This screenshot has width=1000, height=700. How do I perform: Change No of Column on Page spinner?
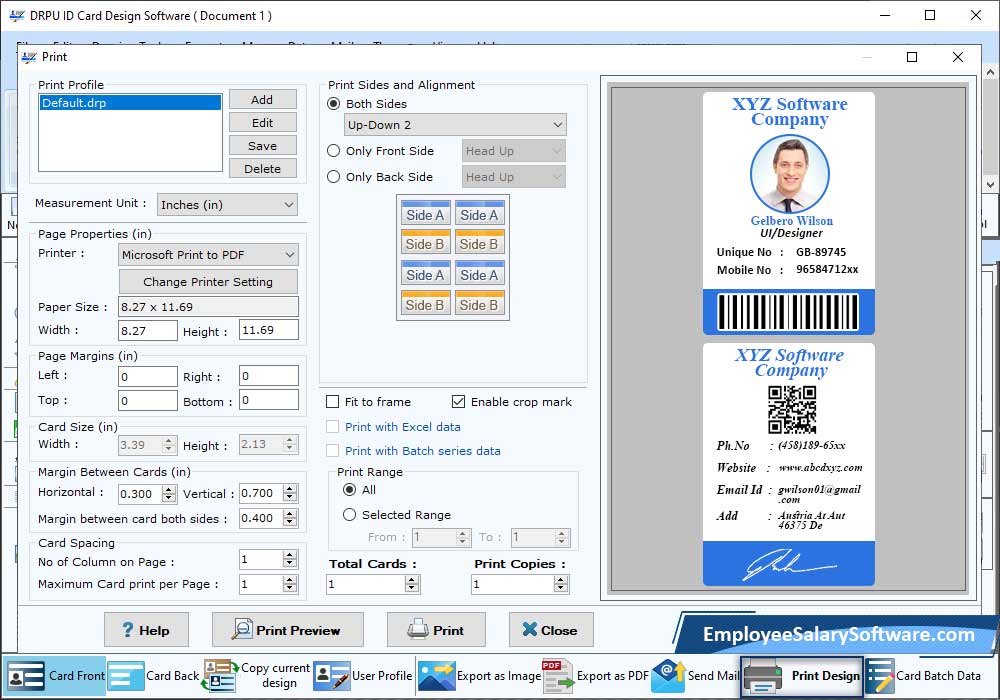[290, 560]
